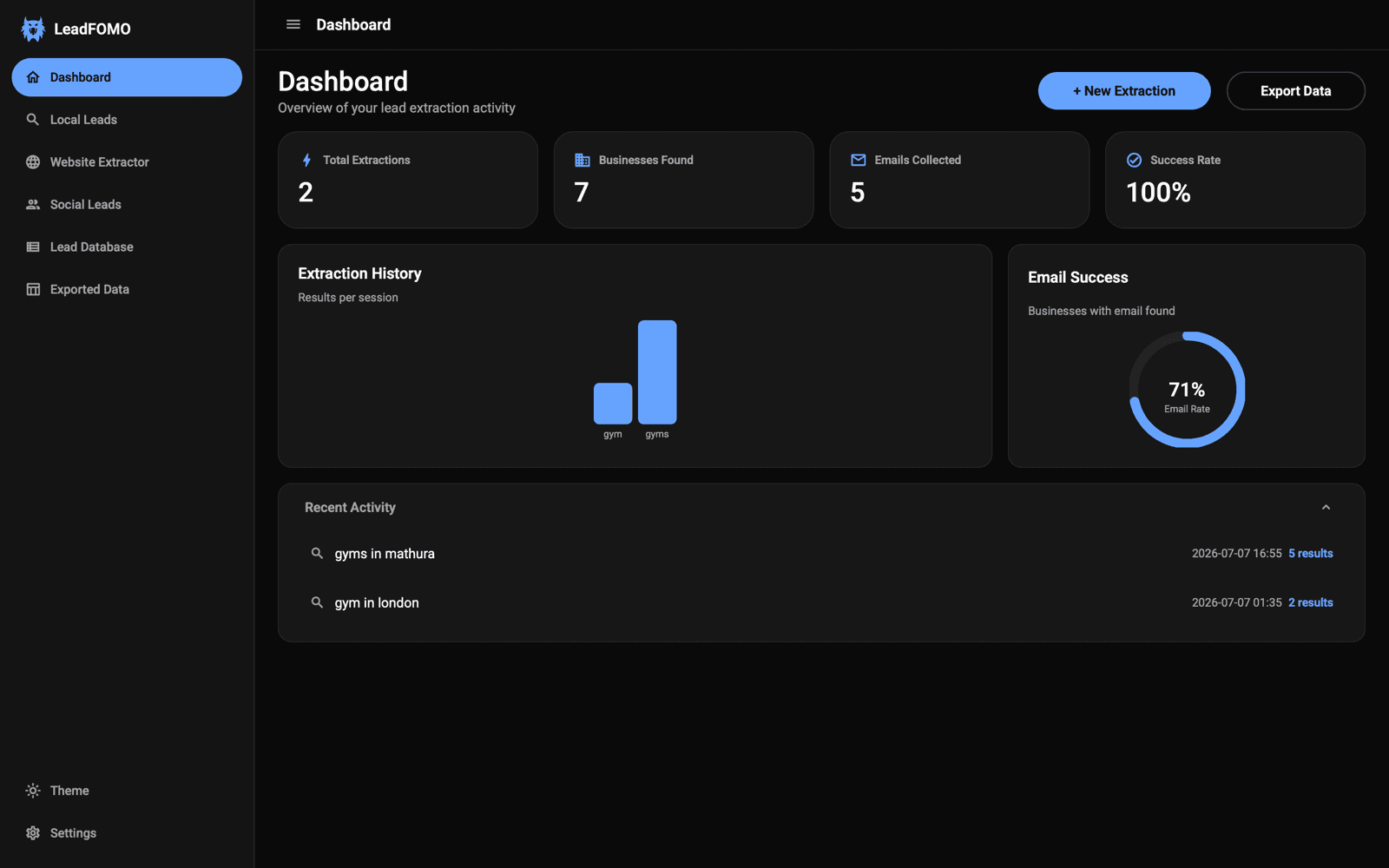This screenshot has width=1389, height=868.
Task: Click the LeadFOMO brand name
Action: pos(92,30)
